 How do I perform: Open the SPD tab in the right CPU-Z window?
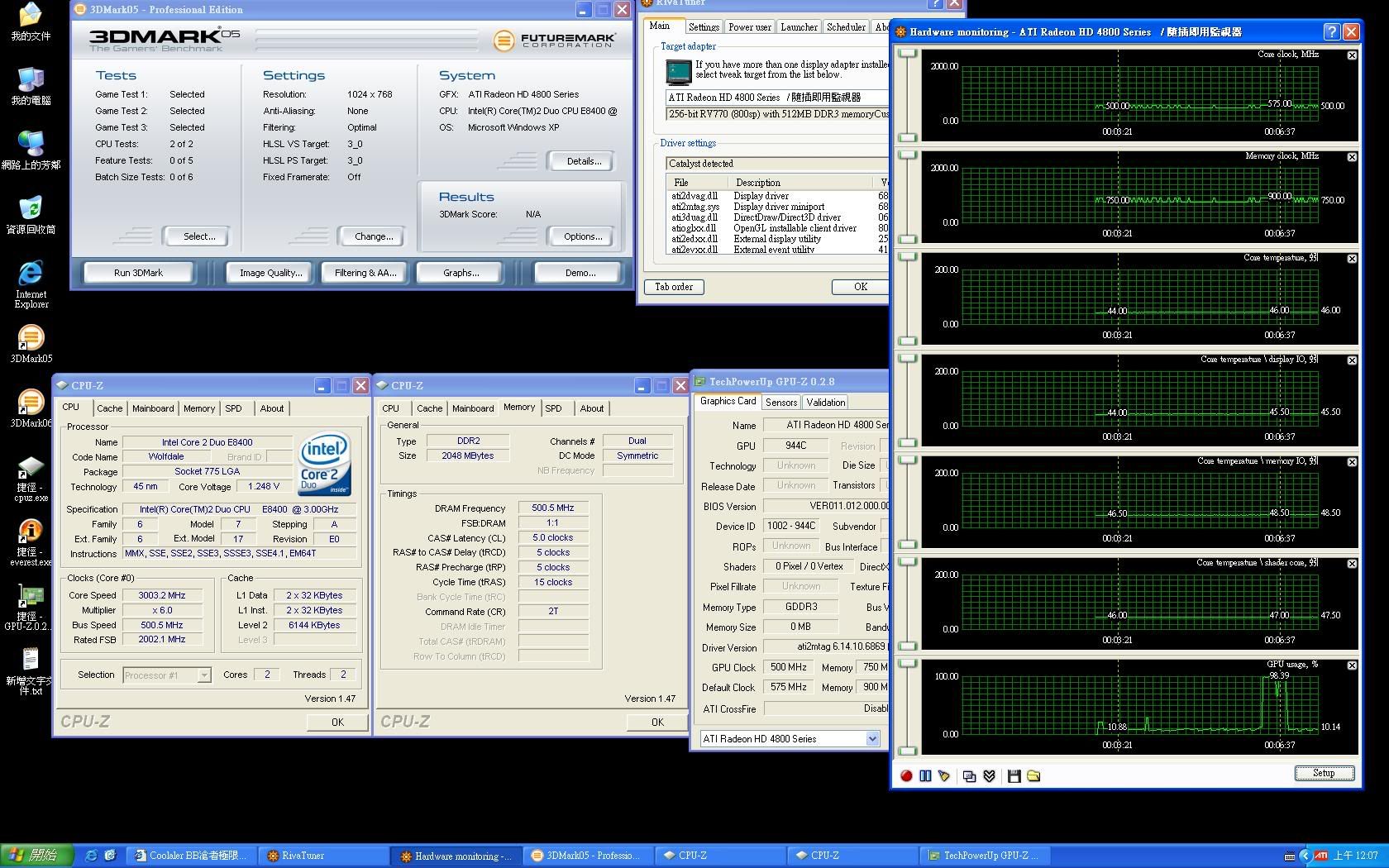coord(553,408)
